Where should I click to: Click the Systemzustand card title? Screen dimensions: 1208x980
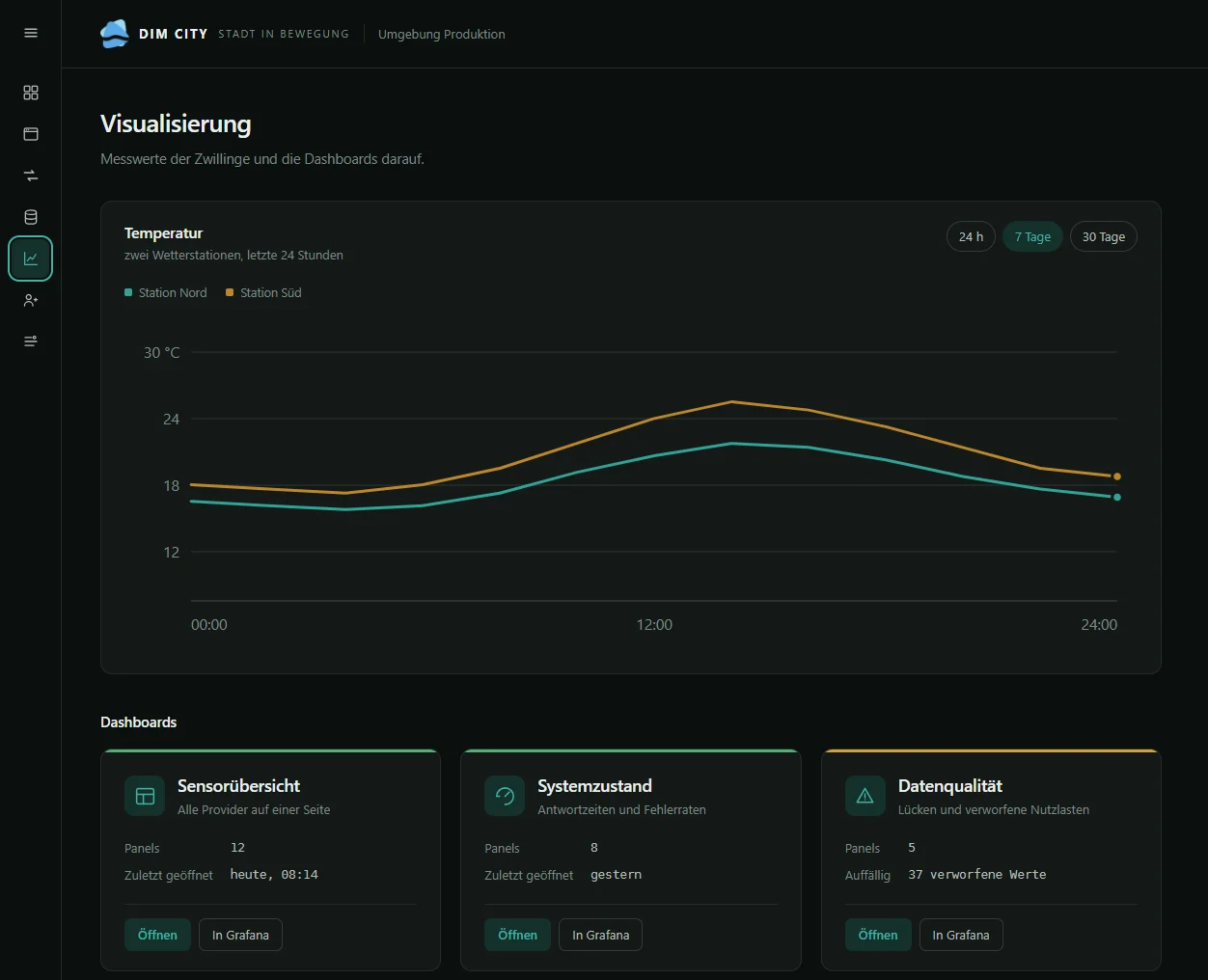[594, 786]
